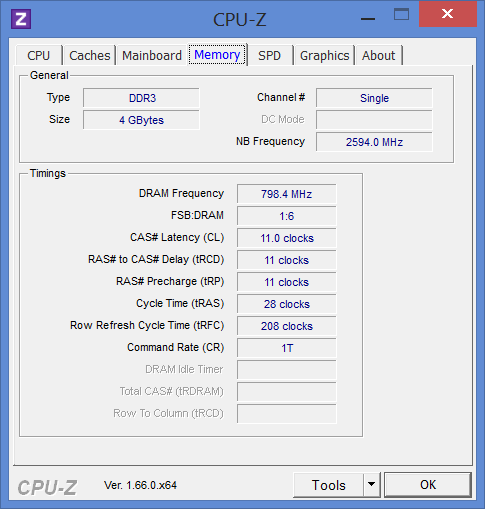Screen dimensions: 485x509
Task: Click the empty DRAM Idle Timer field
Action: (287, 370)
